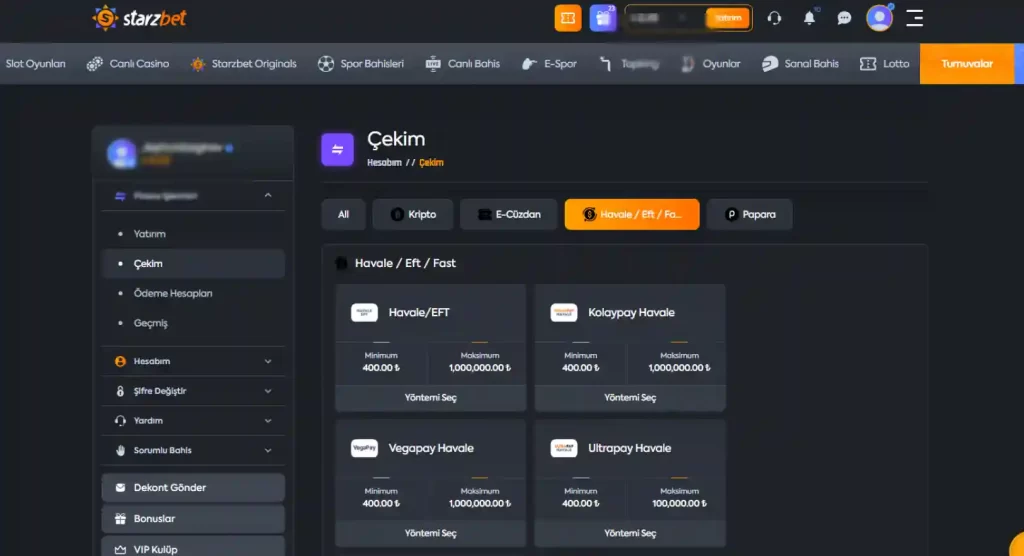Image resolution: width=1024 pixels, height=556 pixels.
Task: Click VIP Kulüp button in sidebar
Action: point(193,548)
